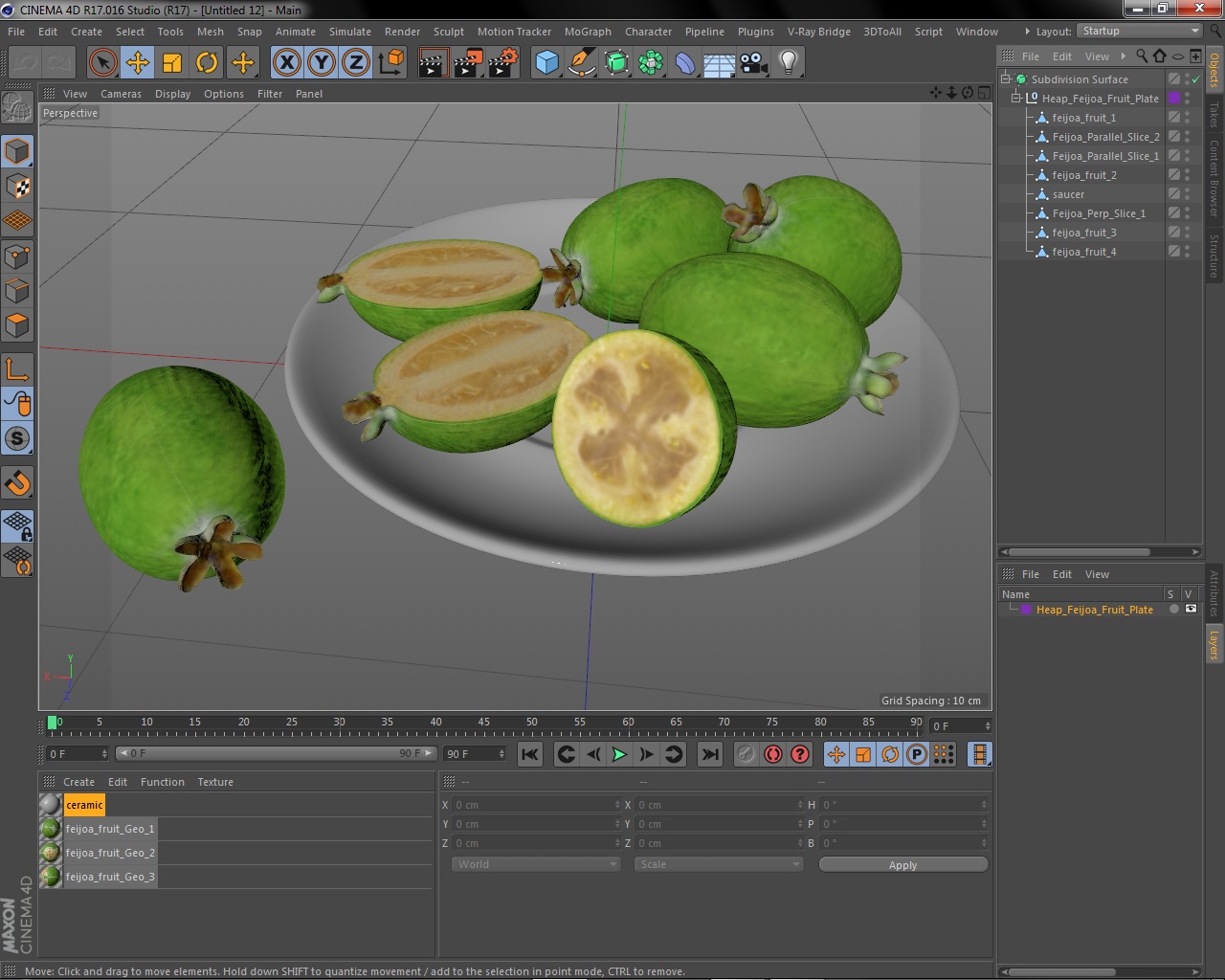Collapse the Subdivision Surface hierarchy
The image size is (1225, 980).
point(1006,79)
